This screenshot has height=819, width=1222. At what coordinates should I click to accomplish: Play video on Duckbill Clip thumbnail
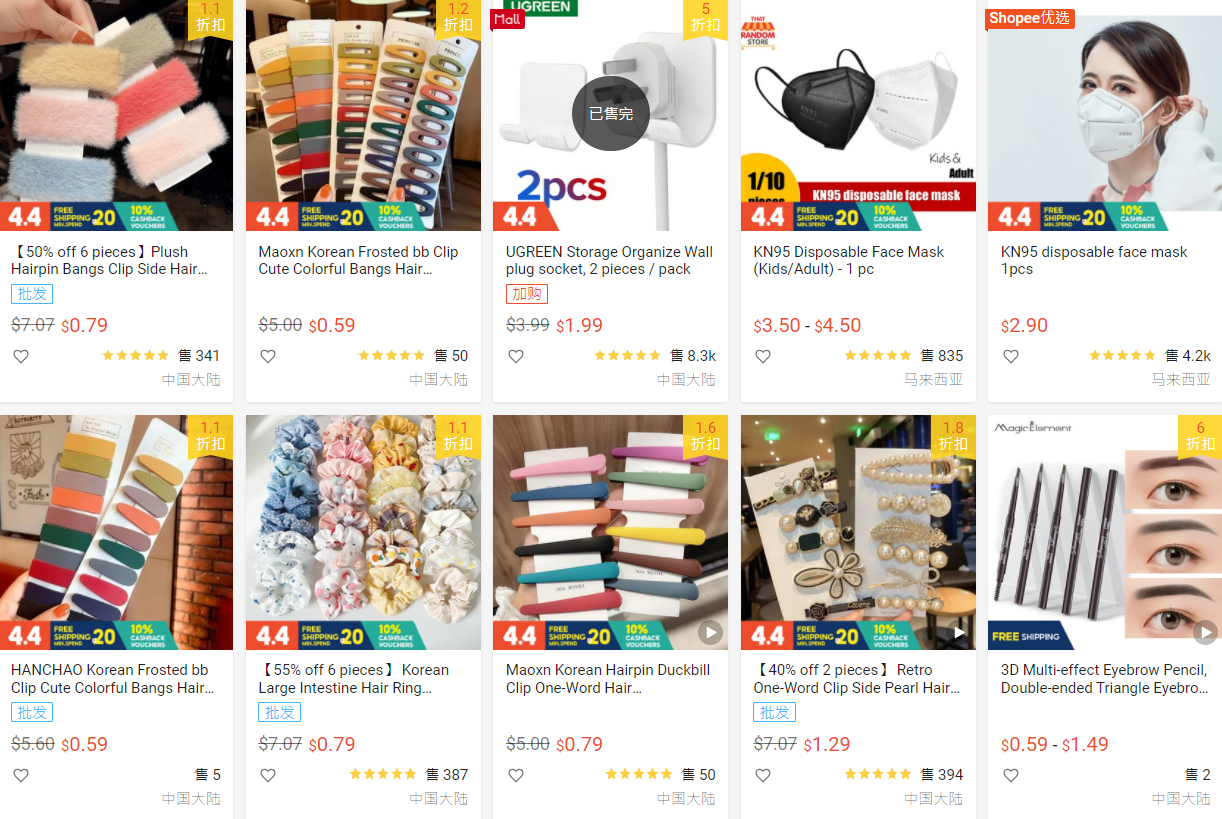click(710, 632)
